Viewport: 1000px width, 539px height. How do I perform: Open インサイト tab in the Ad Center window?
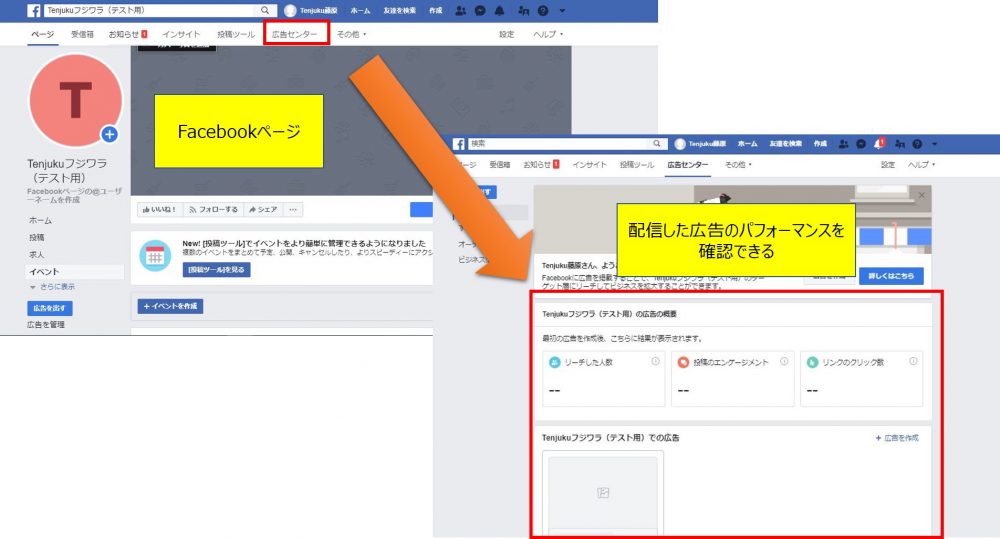click(589, 165)
